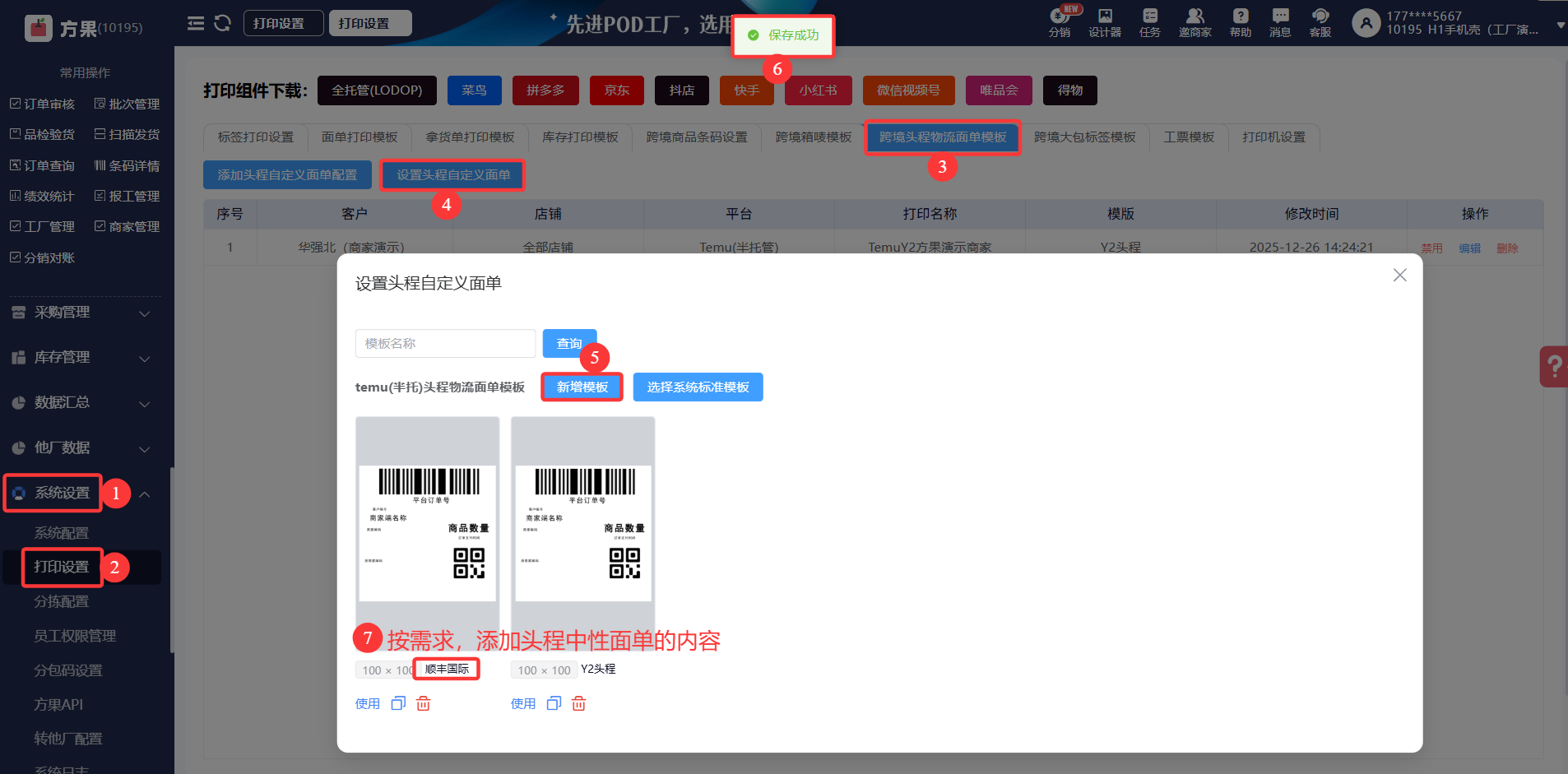The image size is (1568, 774).
Task: Select 分包码设置 in sidebar
Action: coord(68,670)
